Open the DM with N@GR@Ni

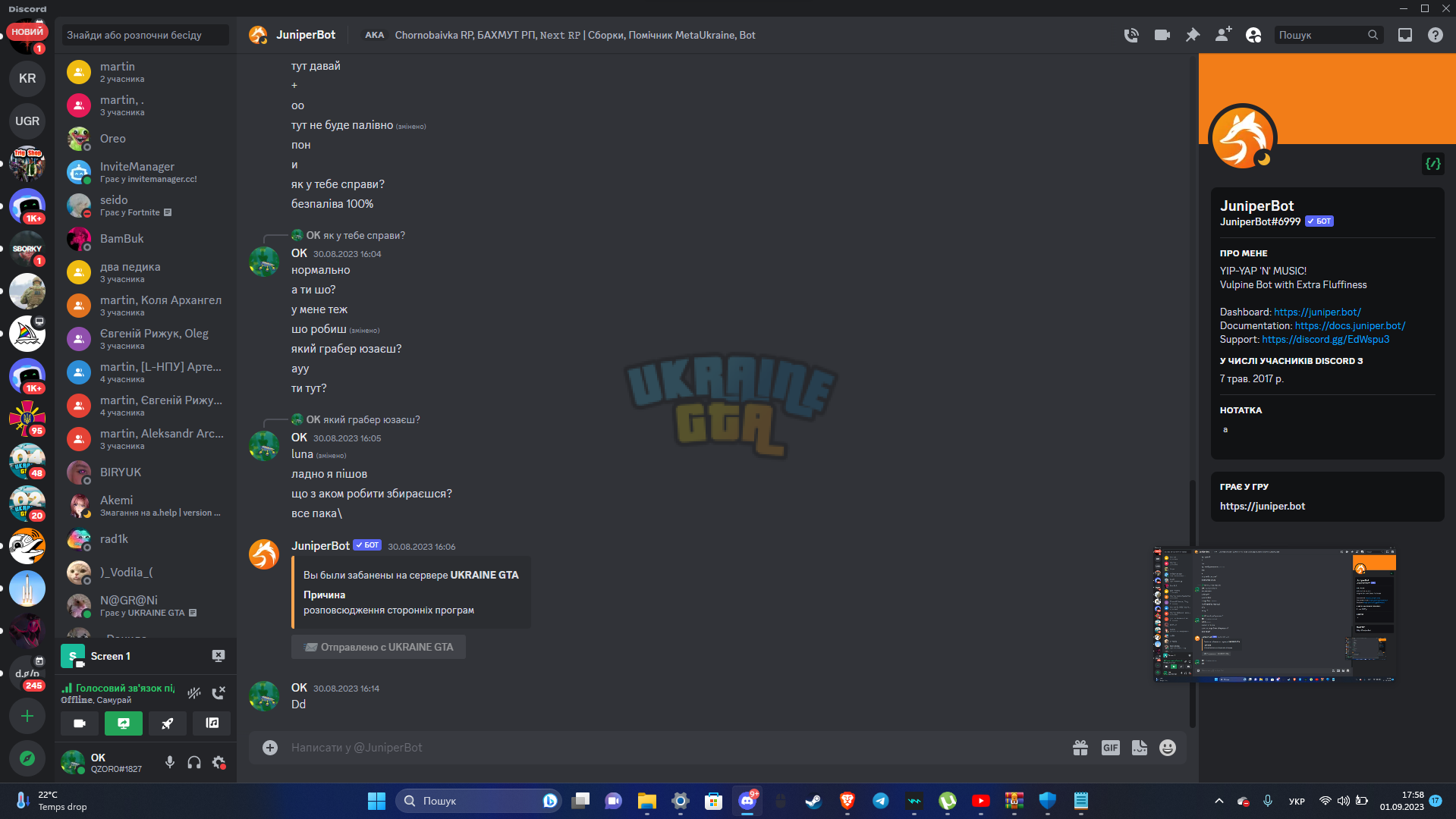click(x=145, y=606)
